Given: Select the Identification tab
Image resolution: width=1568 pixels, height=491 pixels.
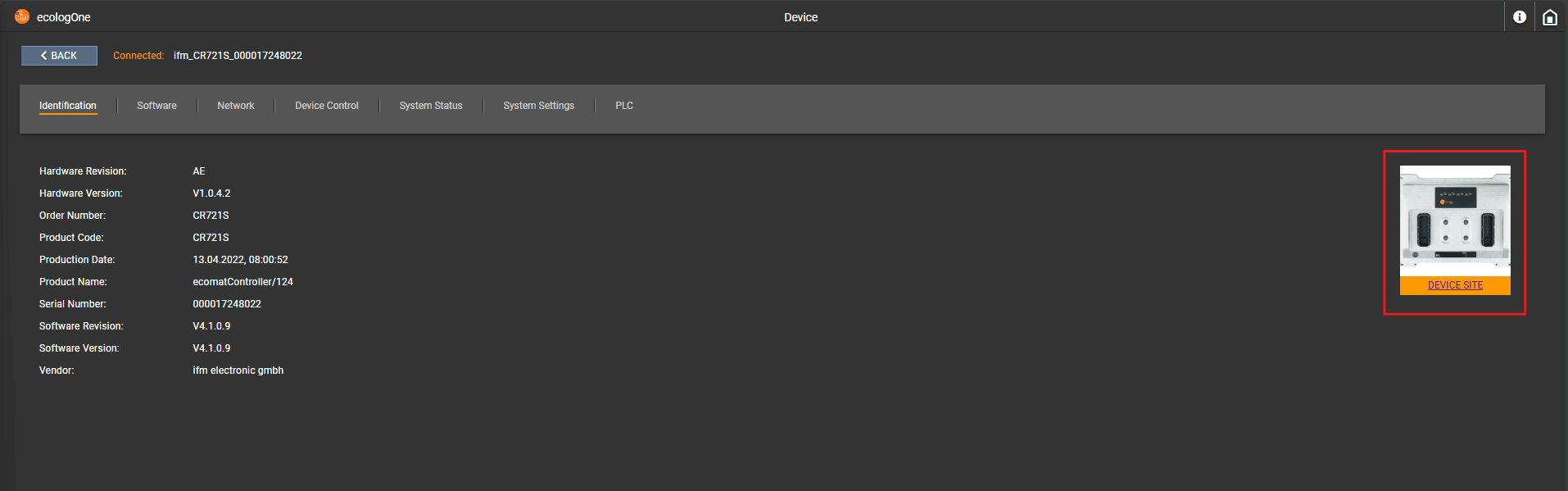Looking at the screenshot, I should [68, 106].
